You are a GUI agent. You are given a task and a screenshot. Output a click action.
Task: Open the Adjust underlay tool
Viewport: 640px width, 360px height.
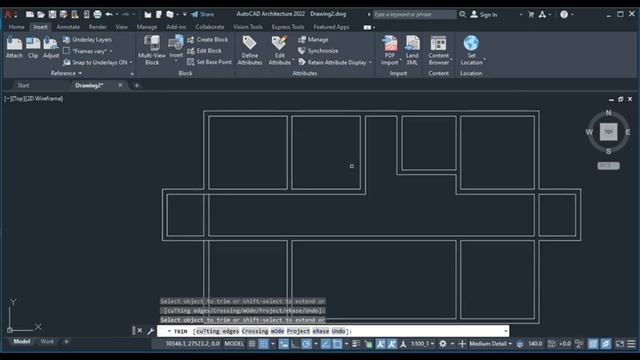click(51, 47)
